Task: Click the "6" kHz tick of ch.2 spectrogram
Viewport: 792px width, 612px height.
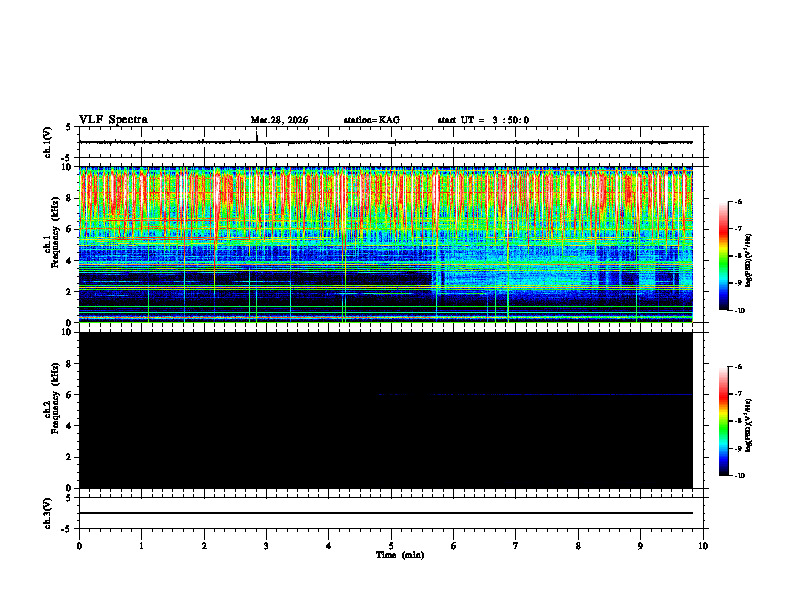Action: [x=70, y=395]
